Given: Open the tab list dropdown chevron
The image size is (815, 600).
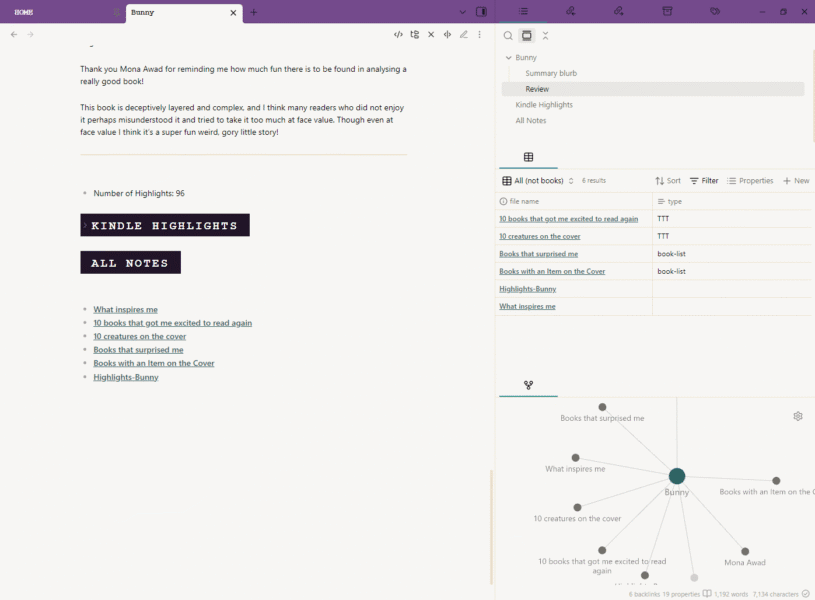Looking at the screenshot, I should (x=462, y=12).
